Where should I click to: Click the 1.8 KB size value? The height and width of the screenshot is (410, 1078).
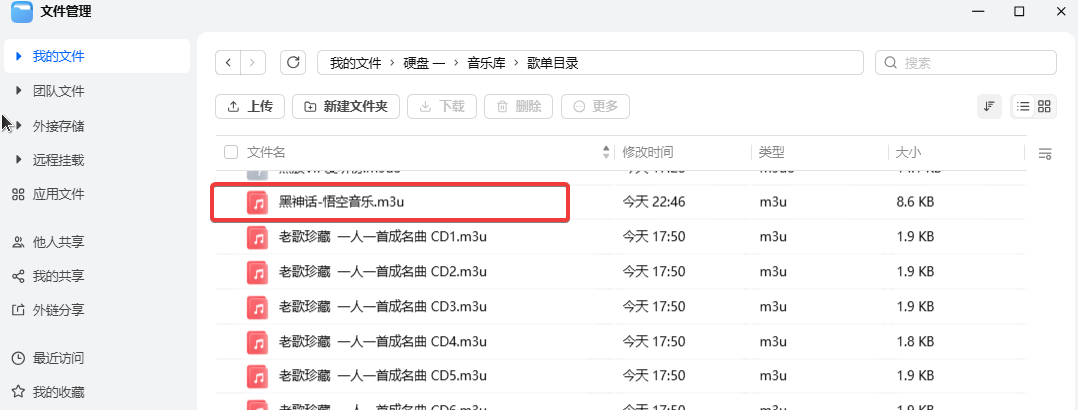[915, 341]
